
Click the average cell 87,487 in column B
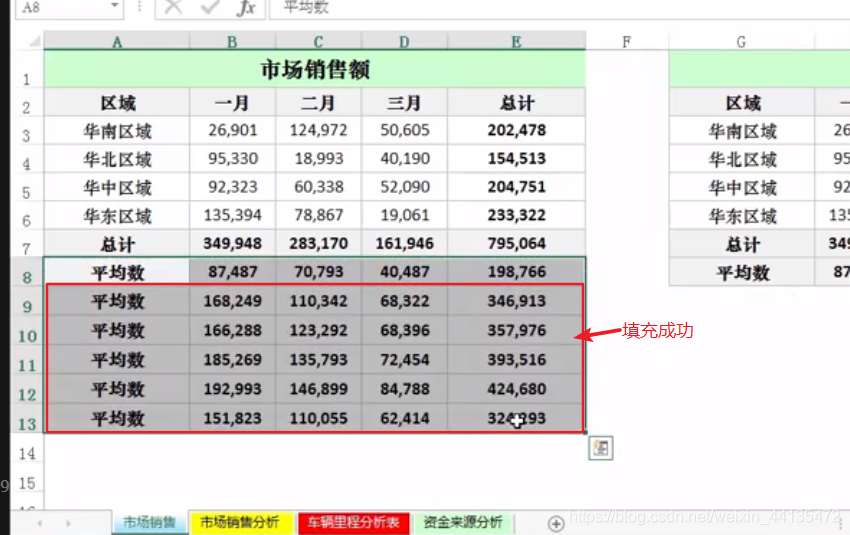click(233, 272)
